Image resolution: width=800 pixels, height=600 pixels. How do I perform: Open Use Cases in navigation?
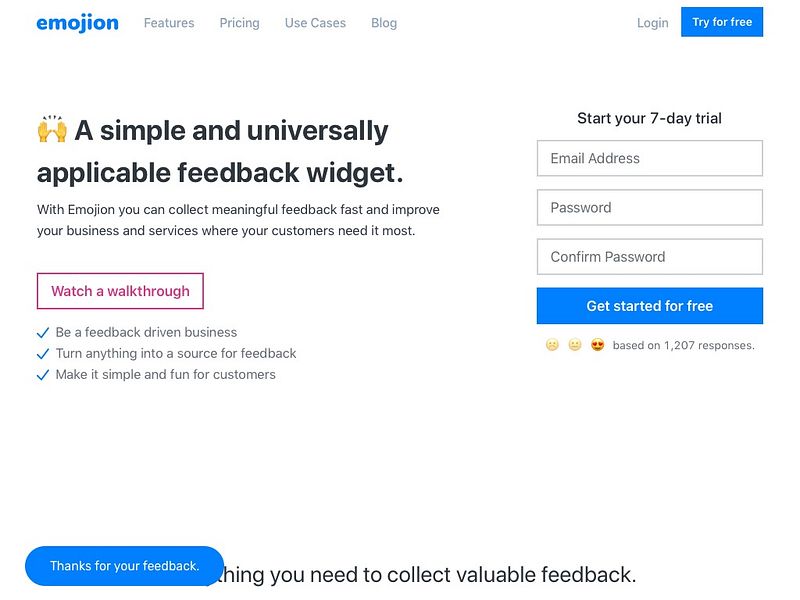315,23
